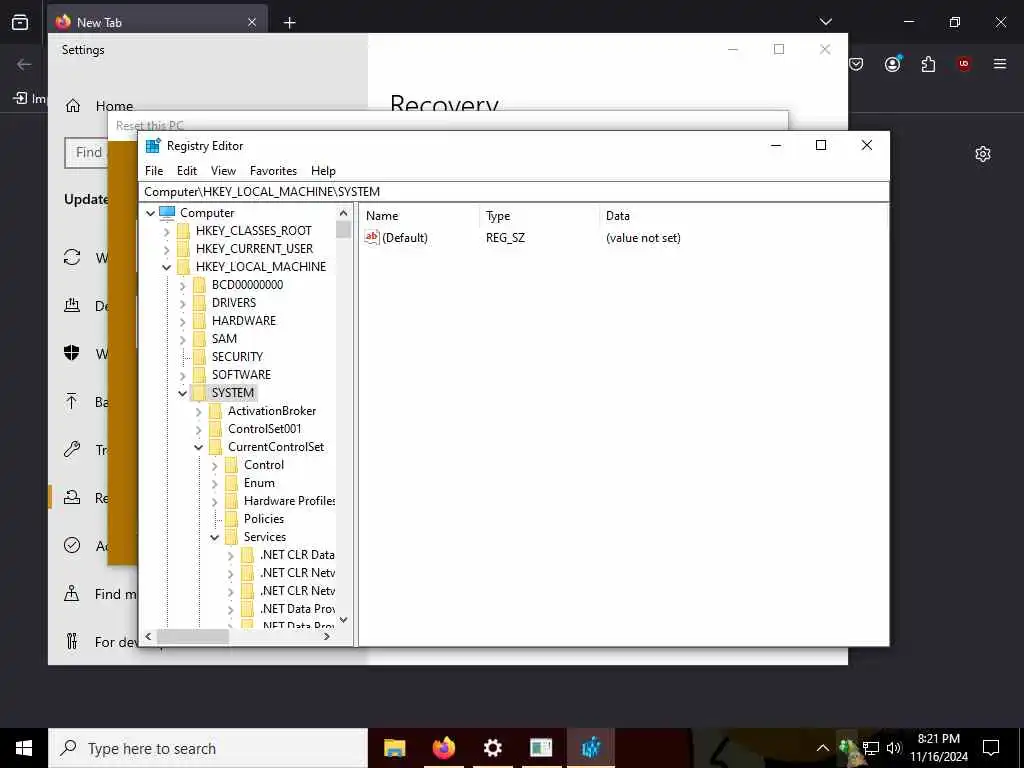Select the Policies key folder icon

click(x=232, y=519)
